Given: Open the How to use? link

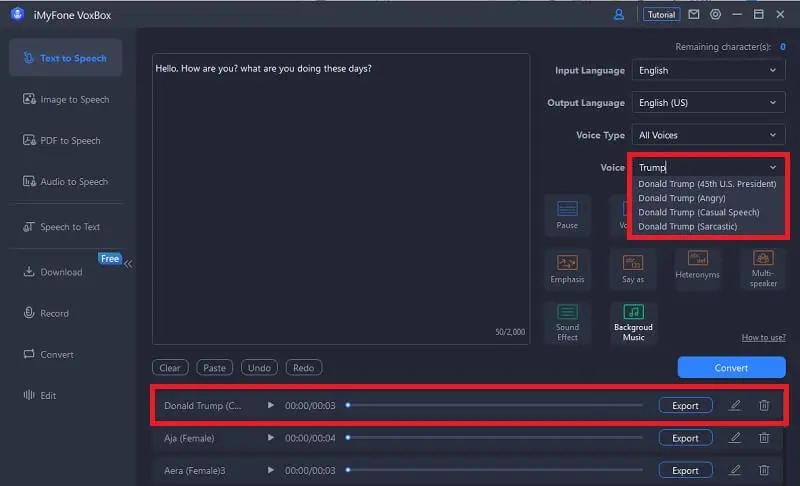Looking at the screenshot, I should [x=763, y=337].
